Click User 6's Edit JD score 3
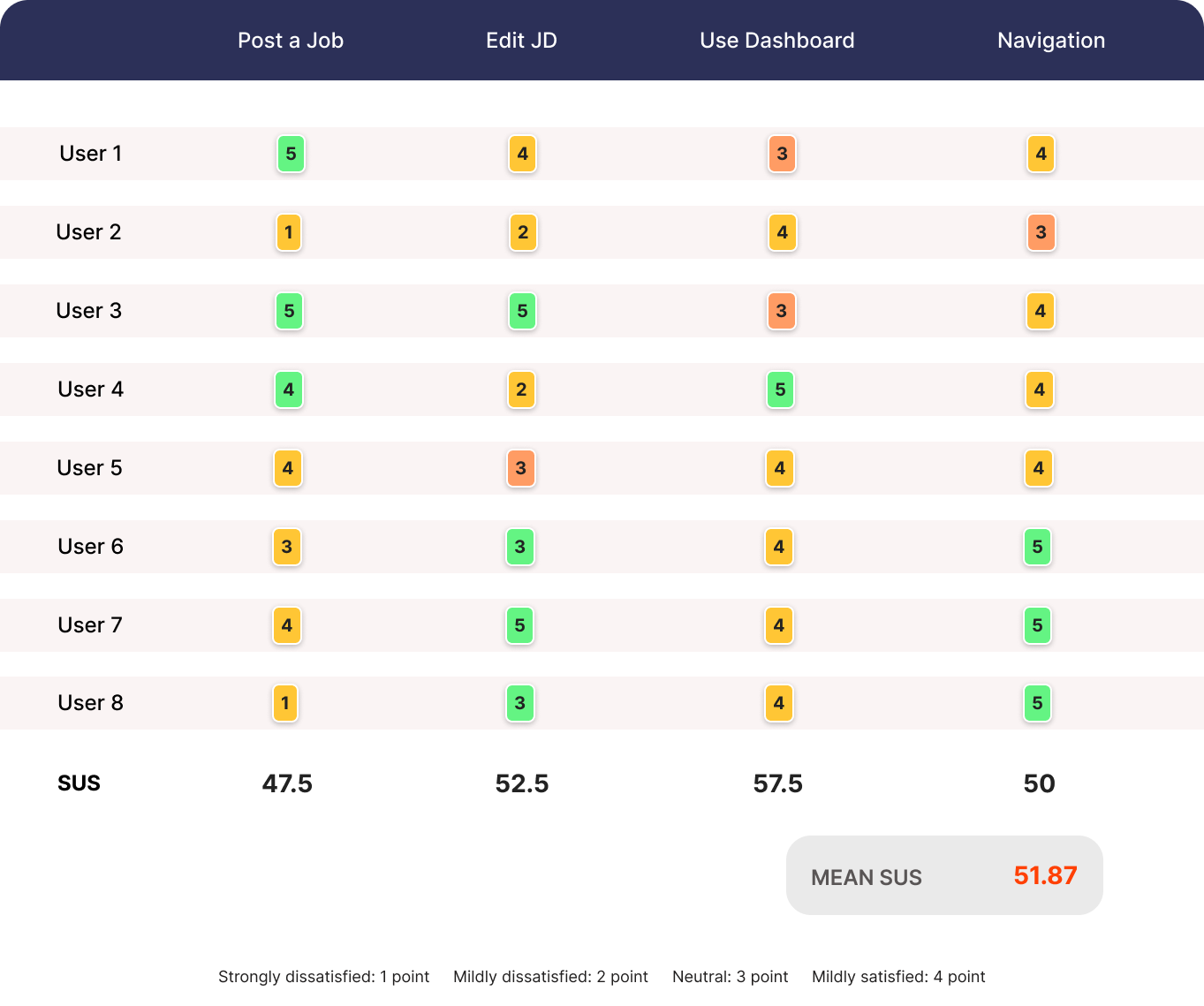 520,547
